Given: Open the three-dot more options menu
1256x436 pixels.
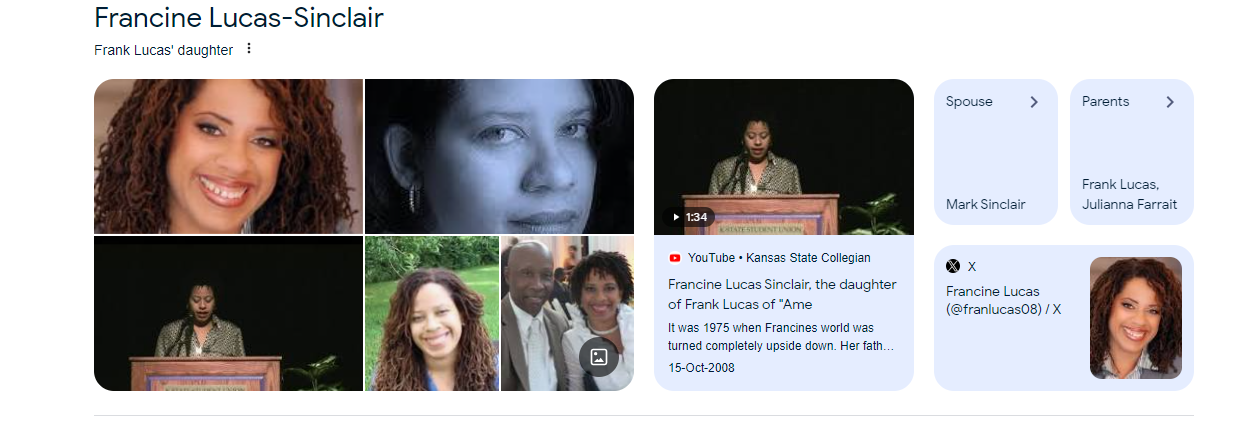Looking at the screenshot, I should pos(249,49).
